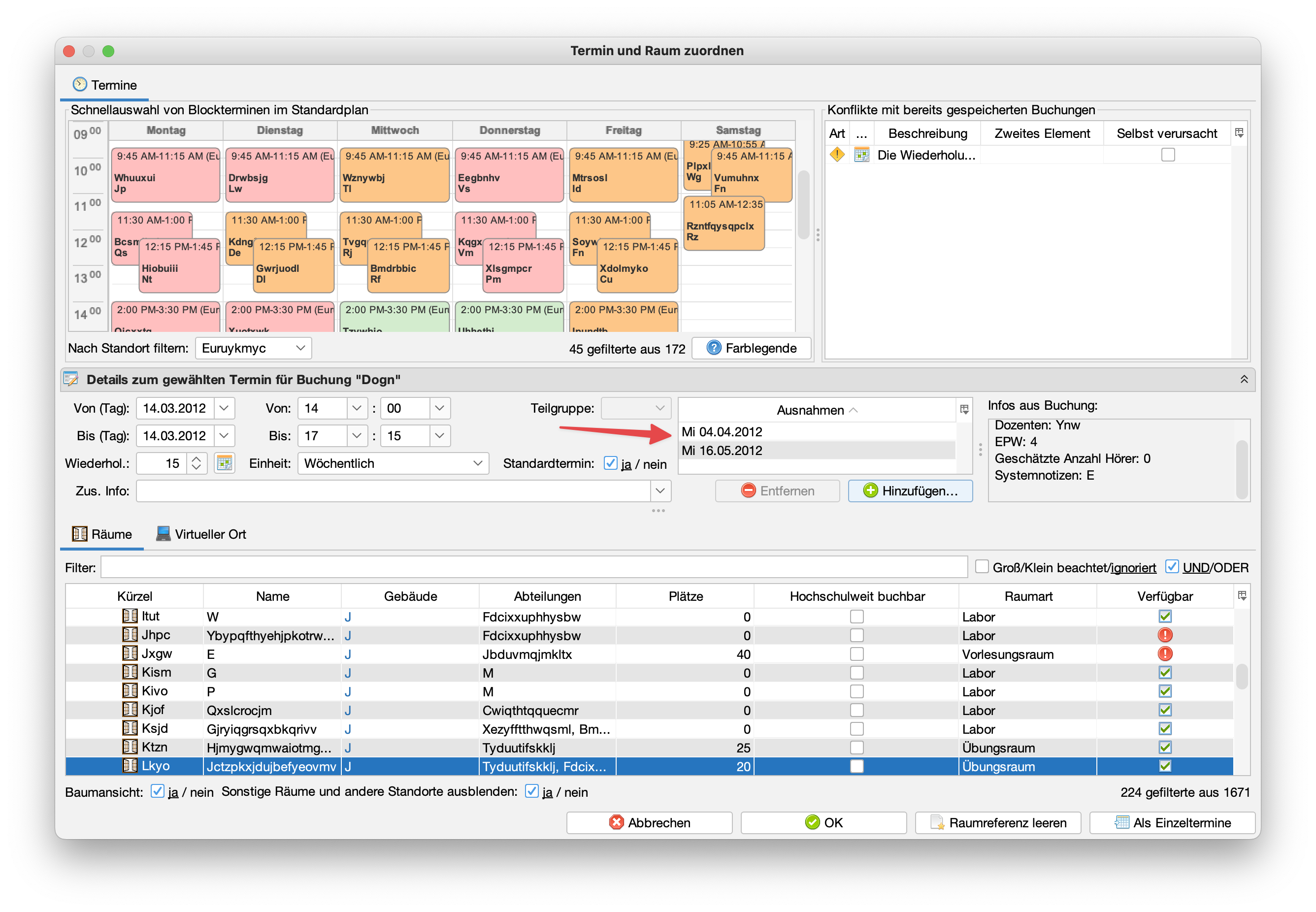Click the green Wednesday 2:00 PM block

point(395,317)
